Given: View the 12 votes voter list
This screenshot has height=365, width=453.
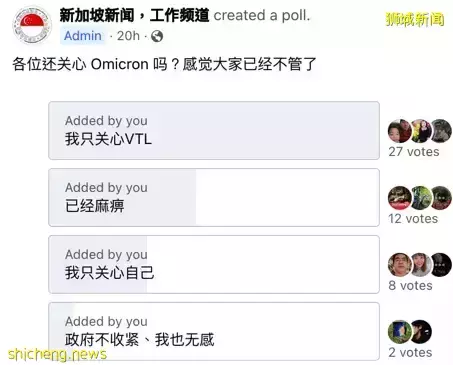Looking at the screenshot, I should pyautogui.click(x=413, y=219).
